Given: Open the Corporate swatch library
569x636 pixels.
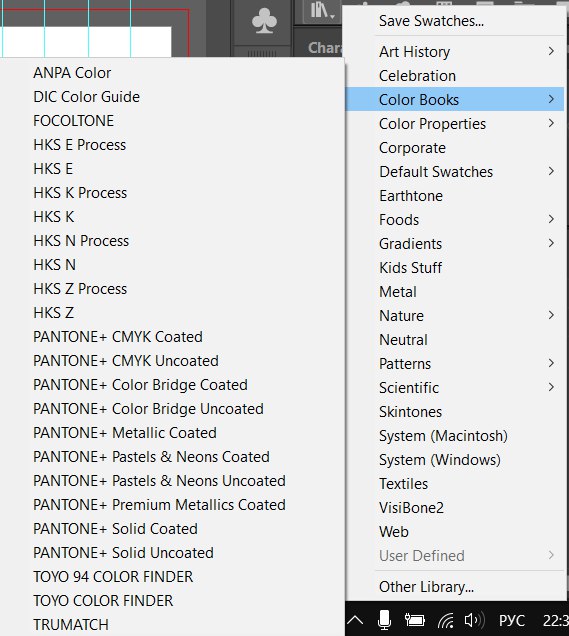Looking at the screenshot, I should click(x=455, y=148).
